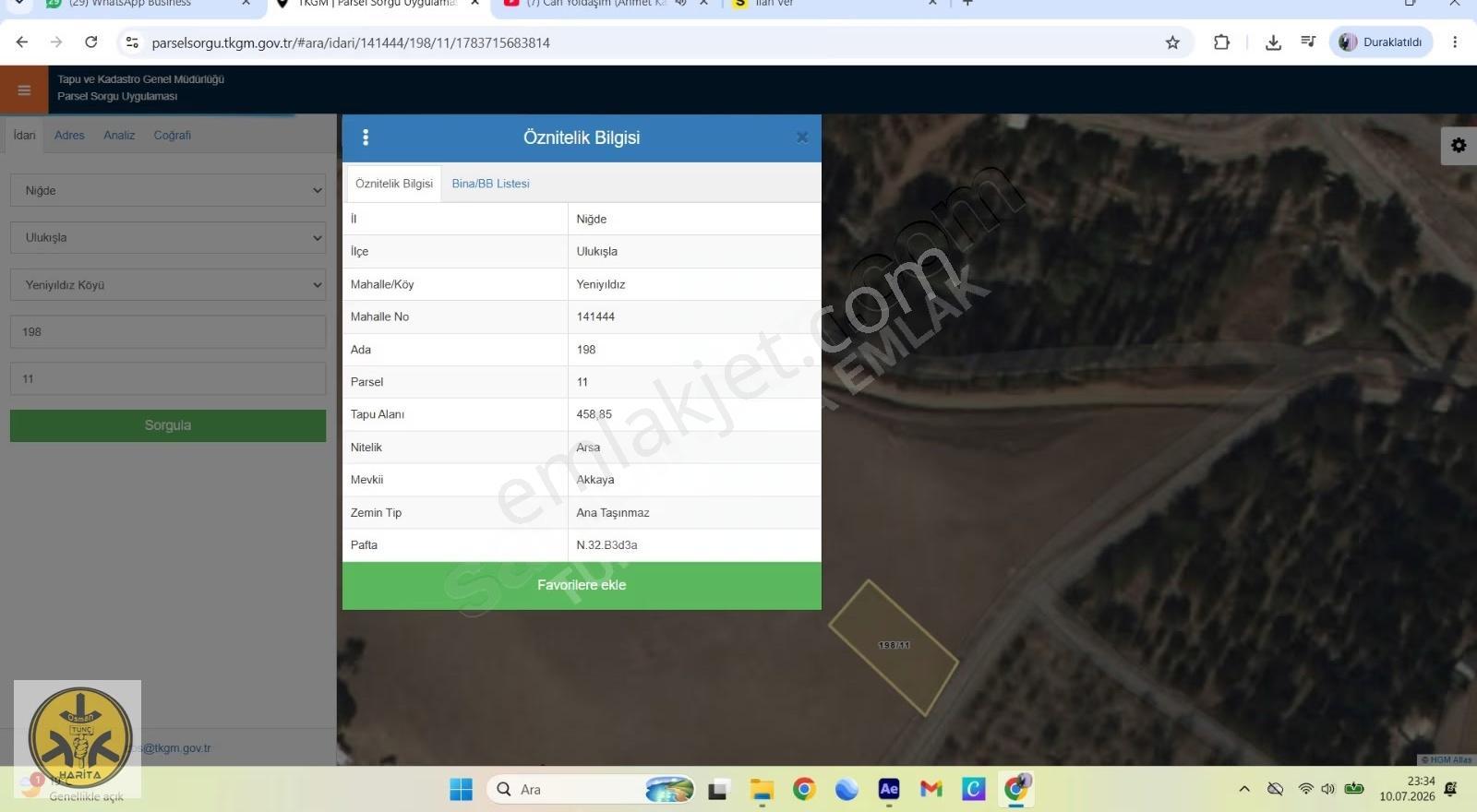Screen dimensions: 1477x812
Task: Click the taskbar search box Ara
Action: pos(591,789)
